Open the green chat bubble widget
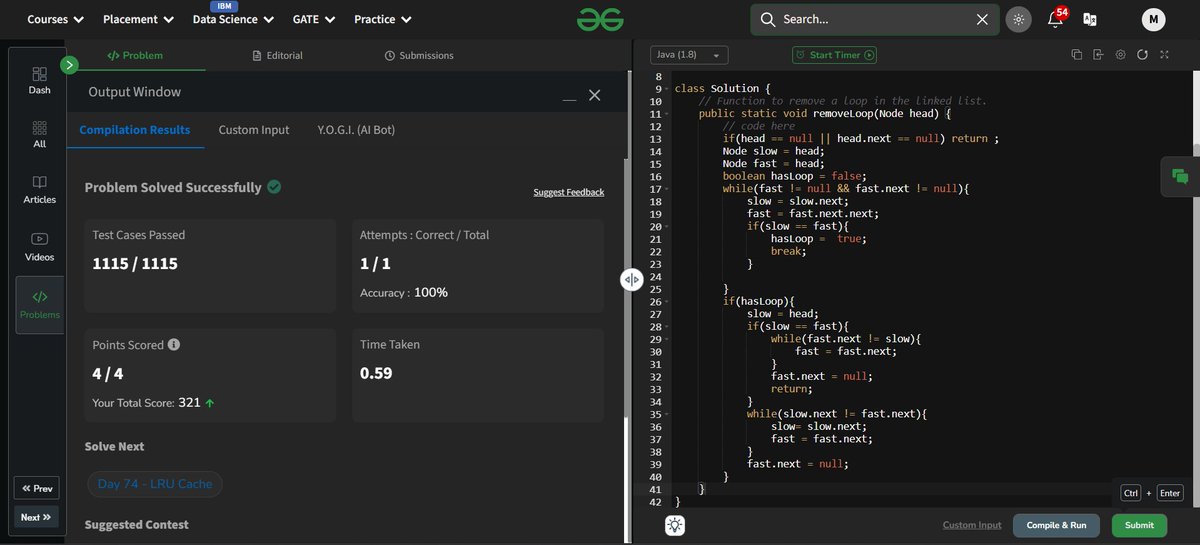Viewport: 1200px width, 545px height. (1180, 177)
